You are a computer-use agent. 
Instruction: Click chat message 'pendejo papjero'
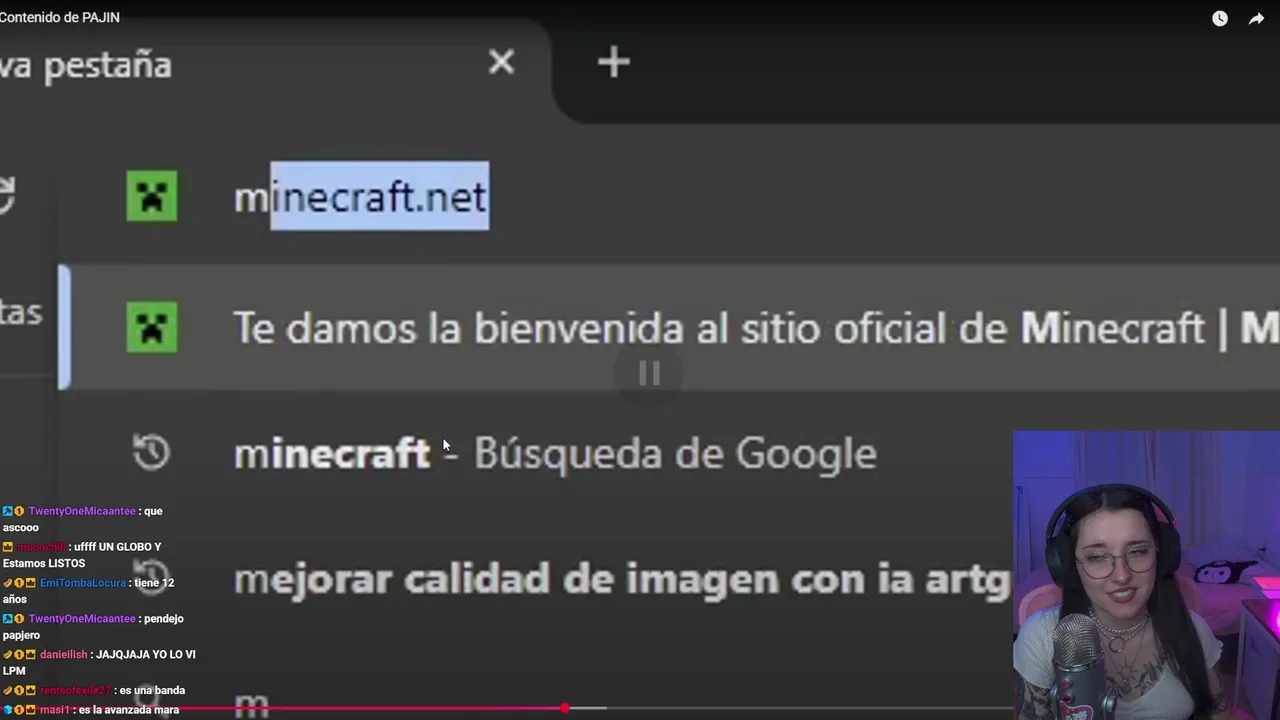[x=93, y=627]
